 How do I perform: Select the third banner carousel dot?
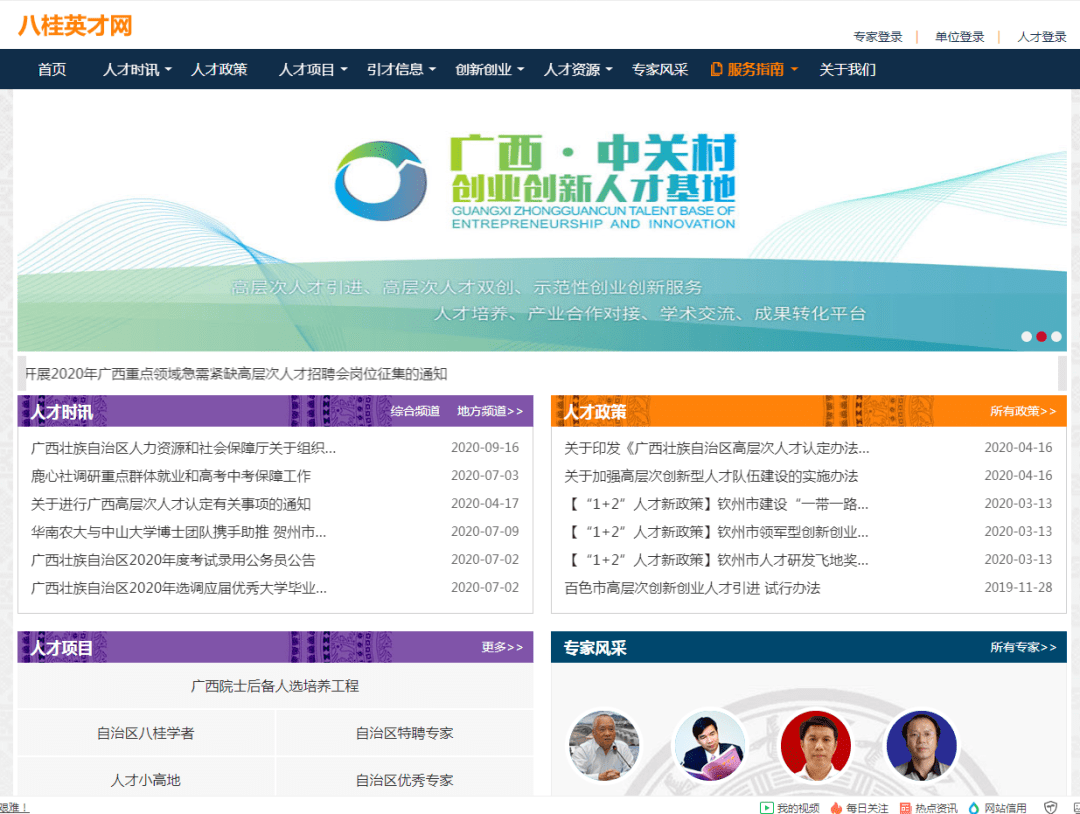tap(1057, 337)
